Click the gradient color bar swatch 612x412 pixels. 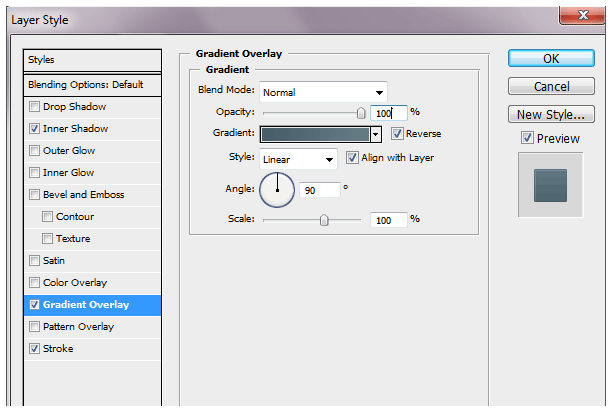314,133
